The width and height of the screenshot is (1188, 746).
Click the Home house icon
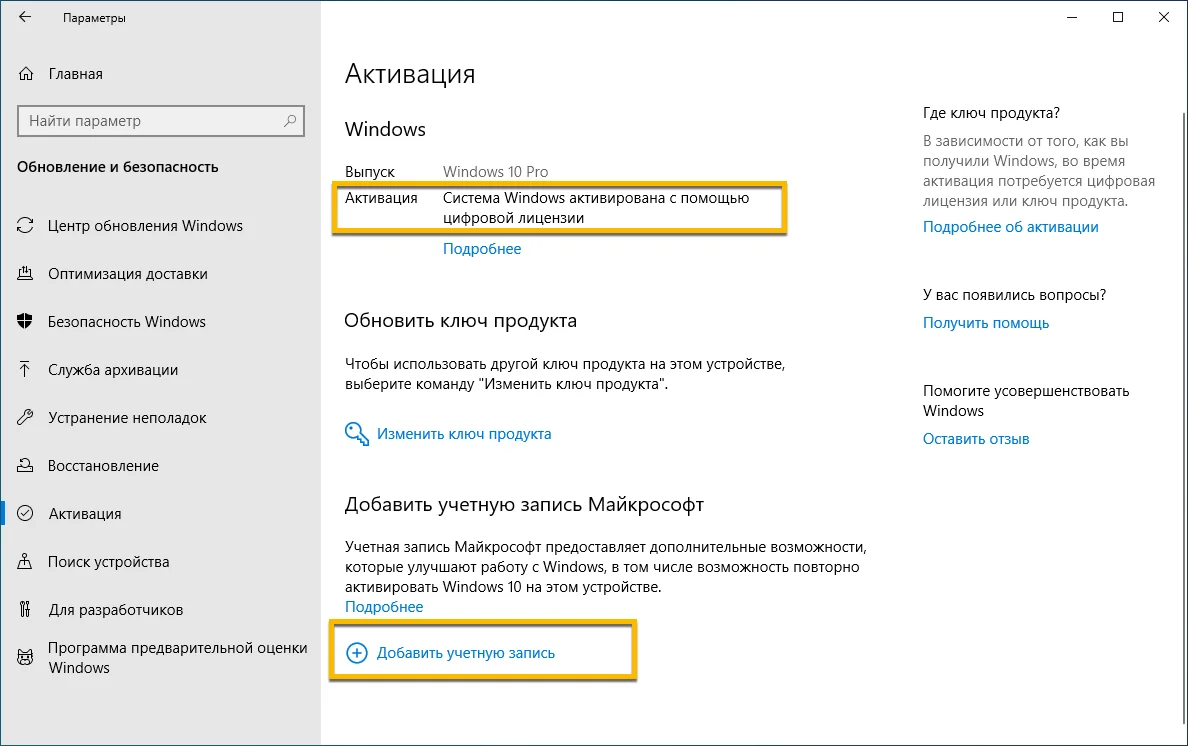click(x=26, y=74)
